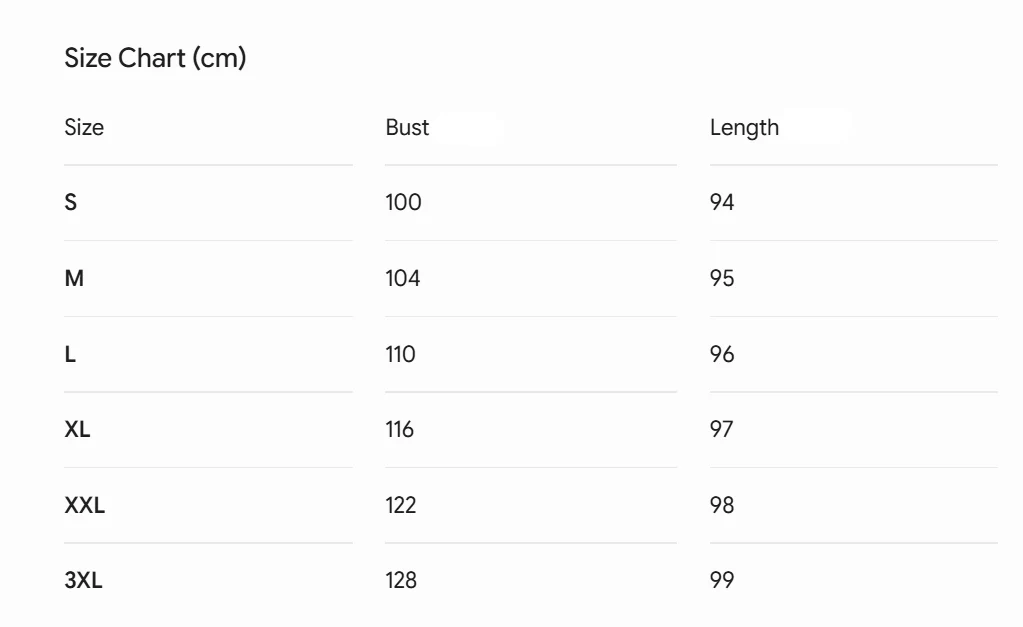Select length value 99 for size 3XL
The image size is (1023, 627).
(722, 580)
